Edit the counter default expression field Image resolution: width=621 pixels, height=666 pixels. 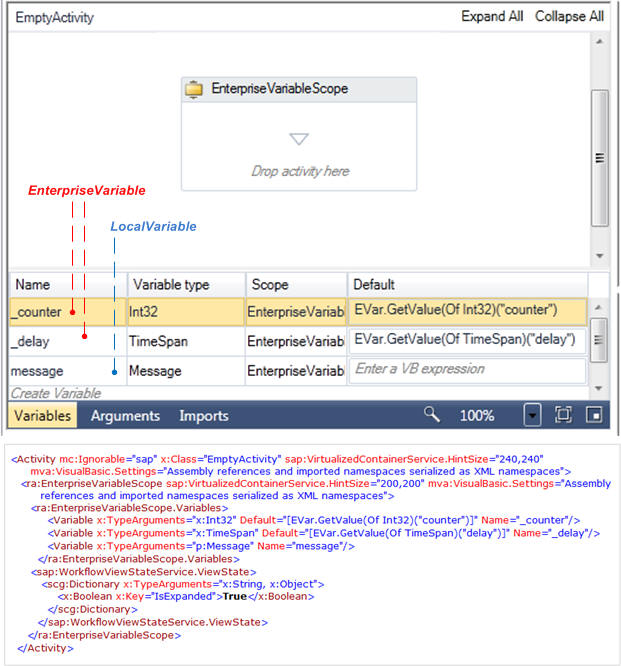(467, 311)
